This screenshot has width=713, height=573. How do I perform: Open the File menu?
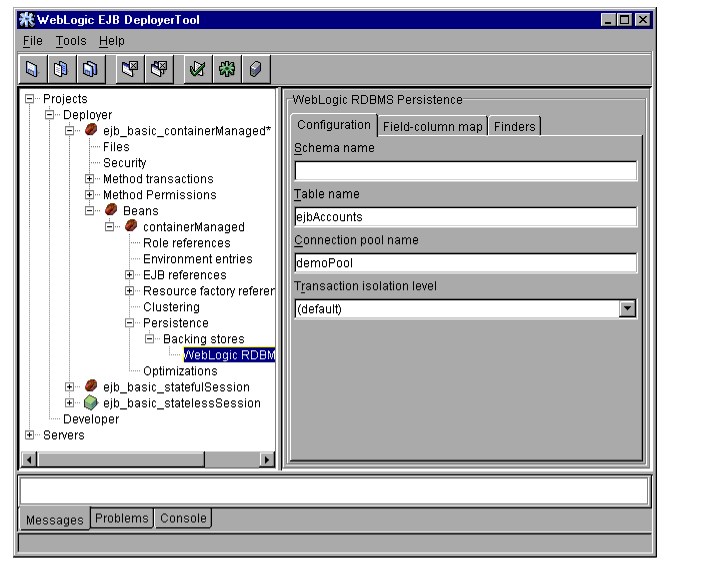[x=33, y=41]
